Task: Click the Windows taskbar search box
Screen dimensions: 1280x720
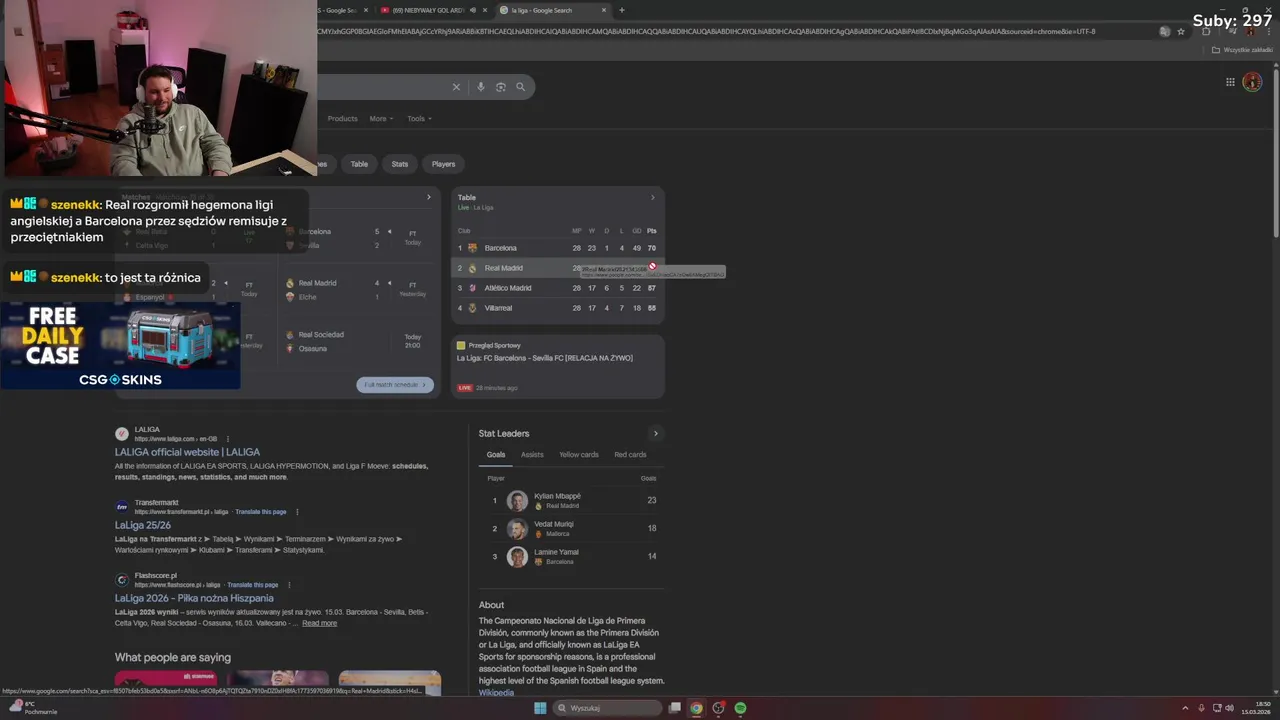Action: (608, 708)
